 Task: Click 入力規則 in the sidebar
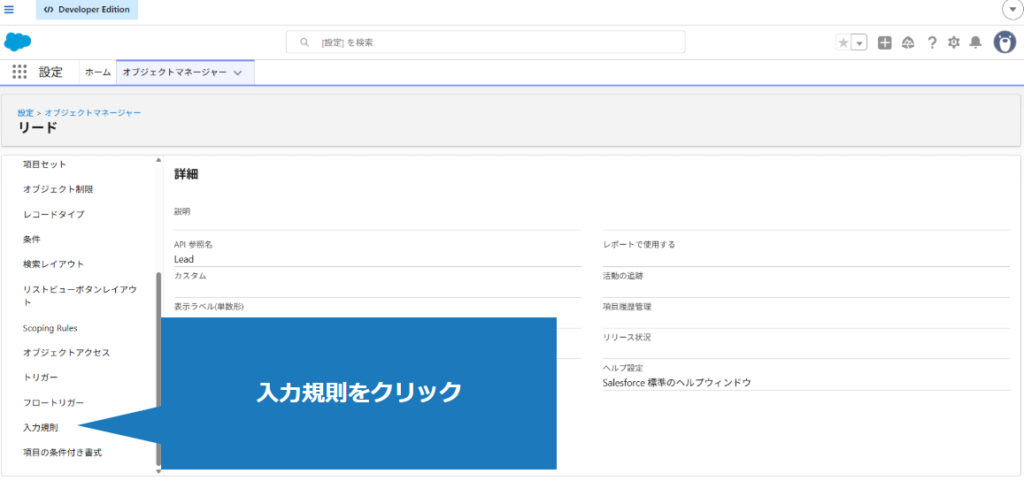click(41, 427)
